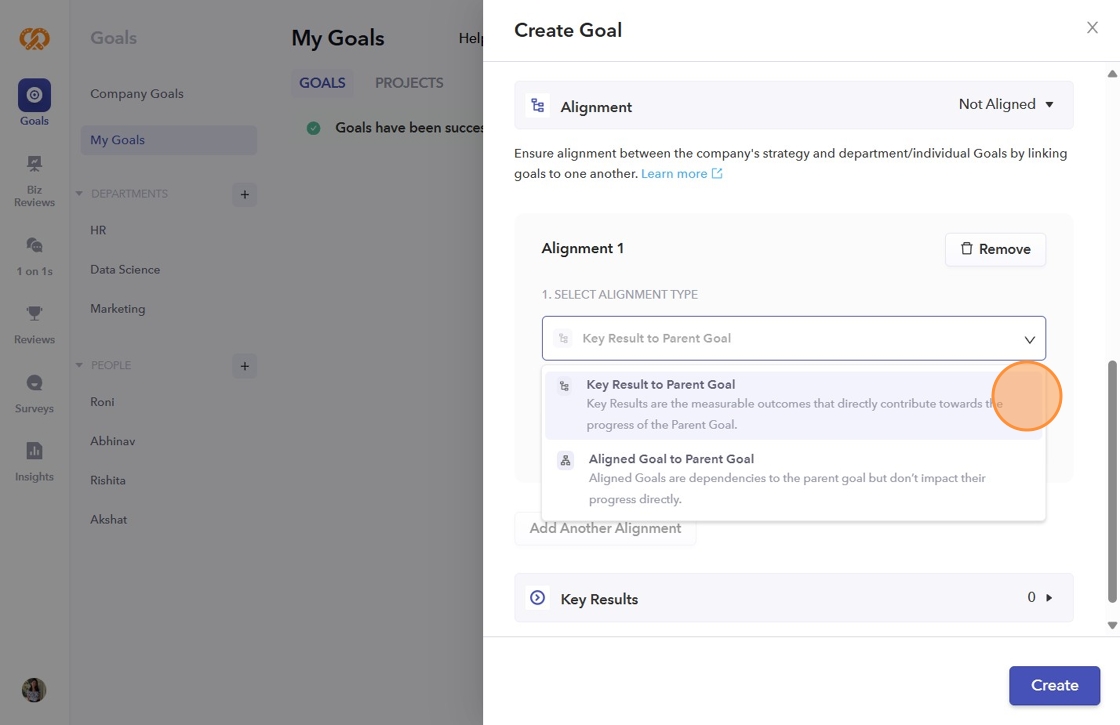The image size is (1120, 725).
Task: Select Aligned Goal to Parent Goal option
Action: pyautogui.click(x=671, y=459)
